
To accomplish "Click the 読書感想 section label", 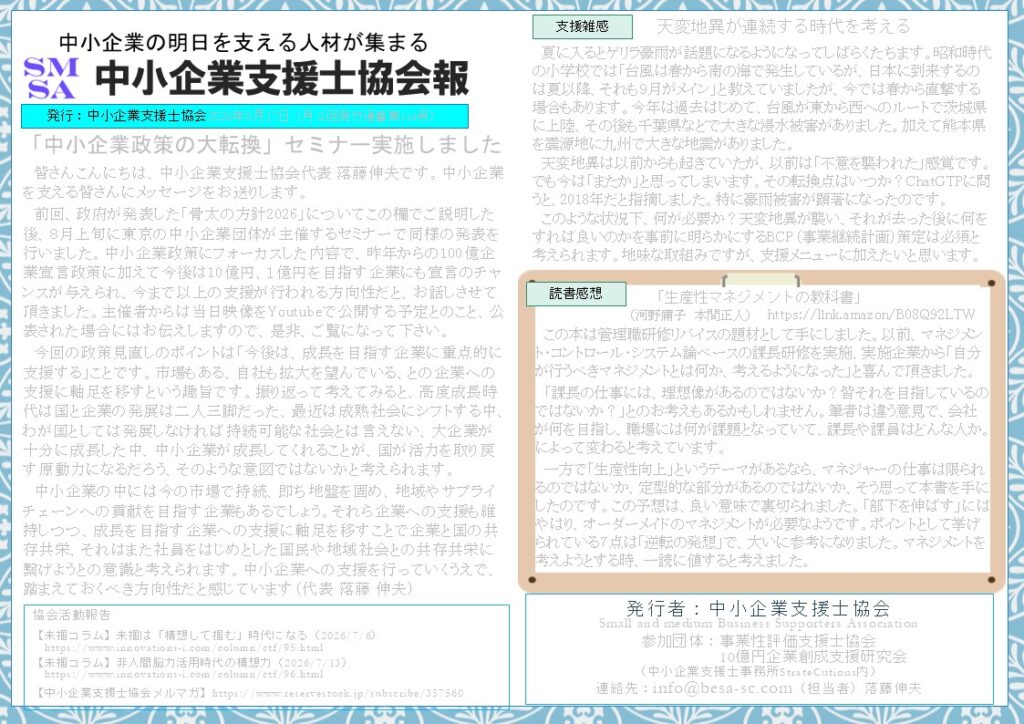I will tap(575, 294).
